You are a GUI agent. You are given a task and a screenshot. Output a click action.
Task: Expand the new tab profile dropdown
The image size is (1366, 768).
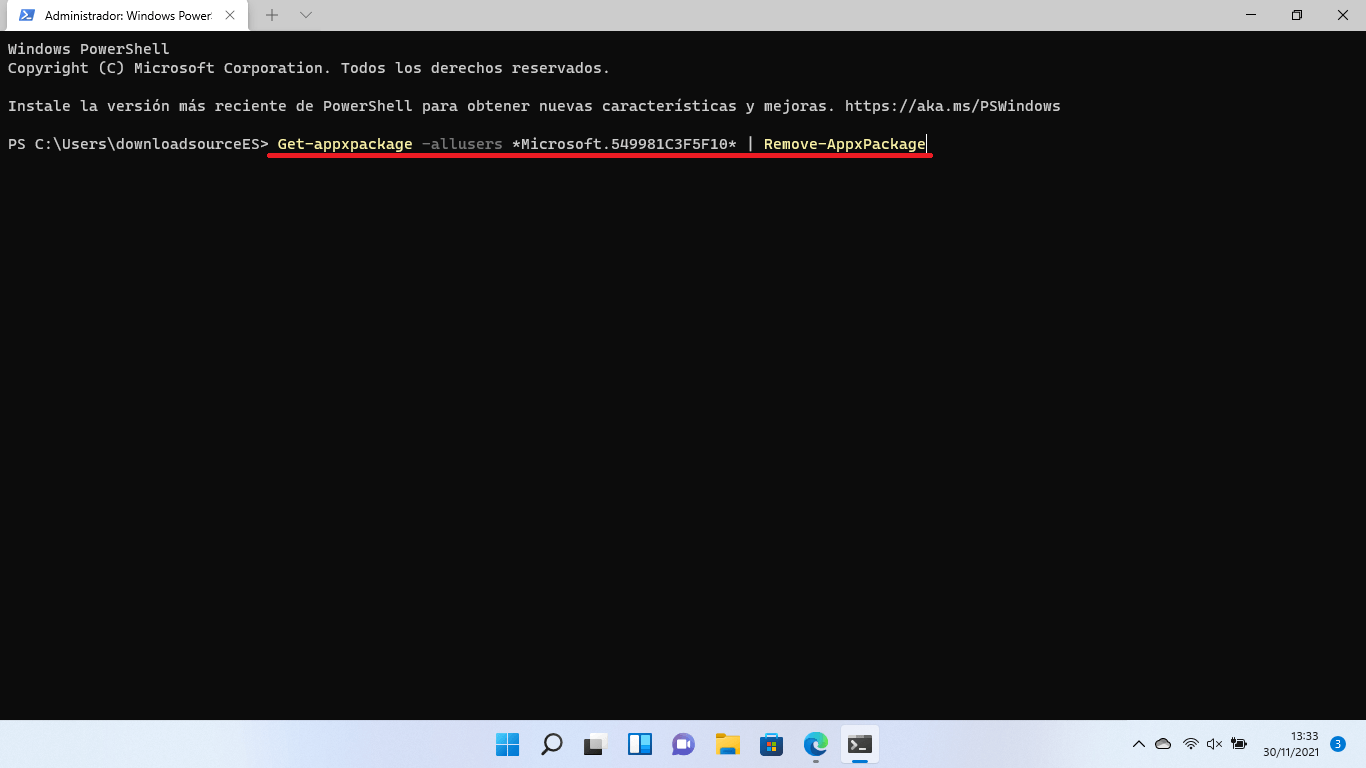306,16
